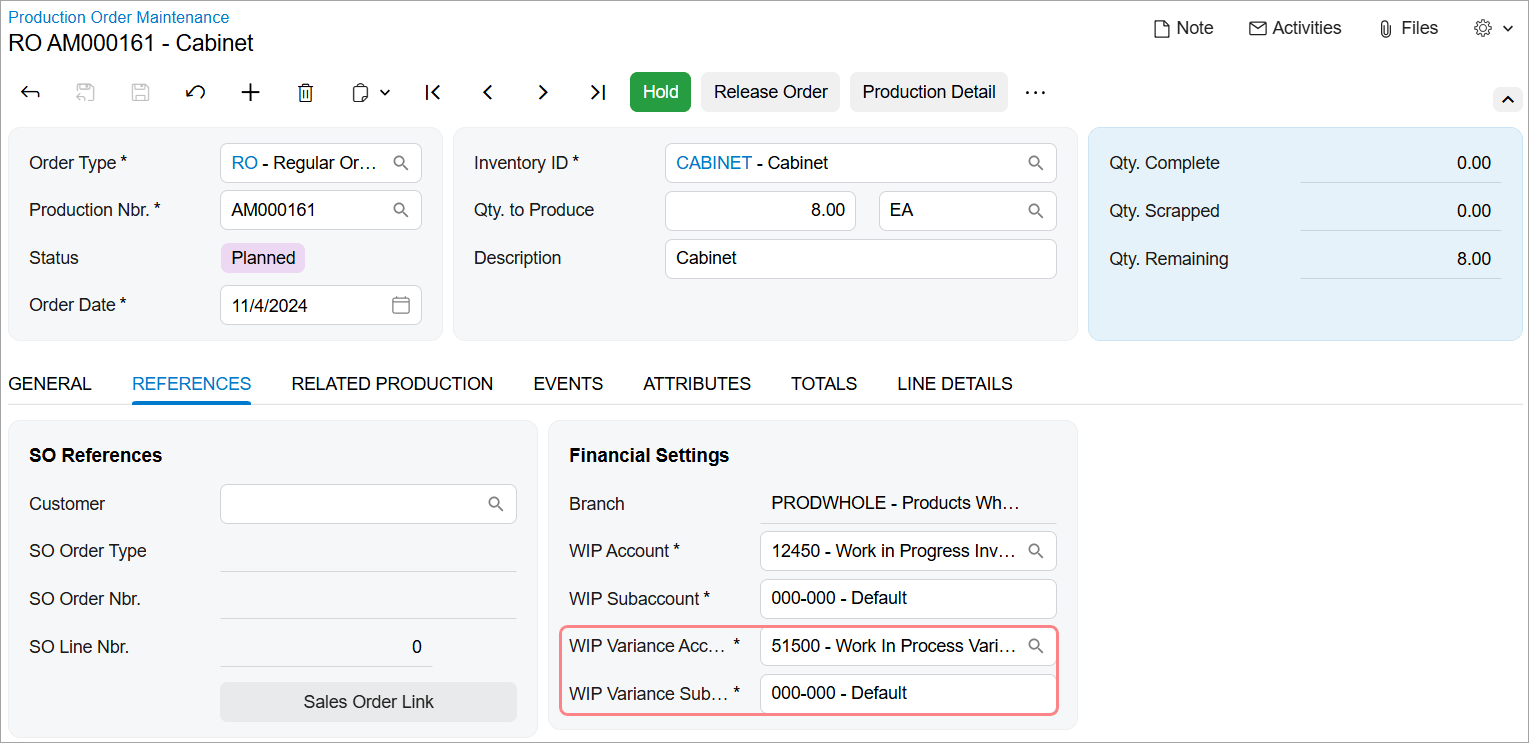Open the Order Date calendar picker
The width and height of the screenshot is (1529, 743).
pyautogui.click(x=400, y=306)
